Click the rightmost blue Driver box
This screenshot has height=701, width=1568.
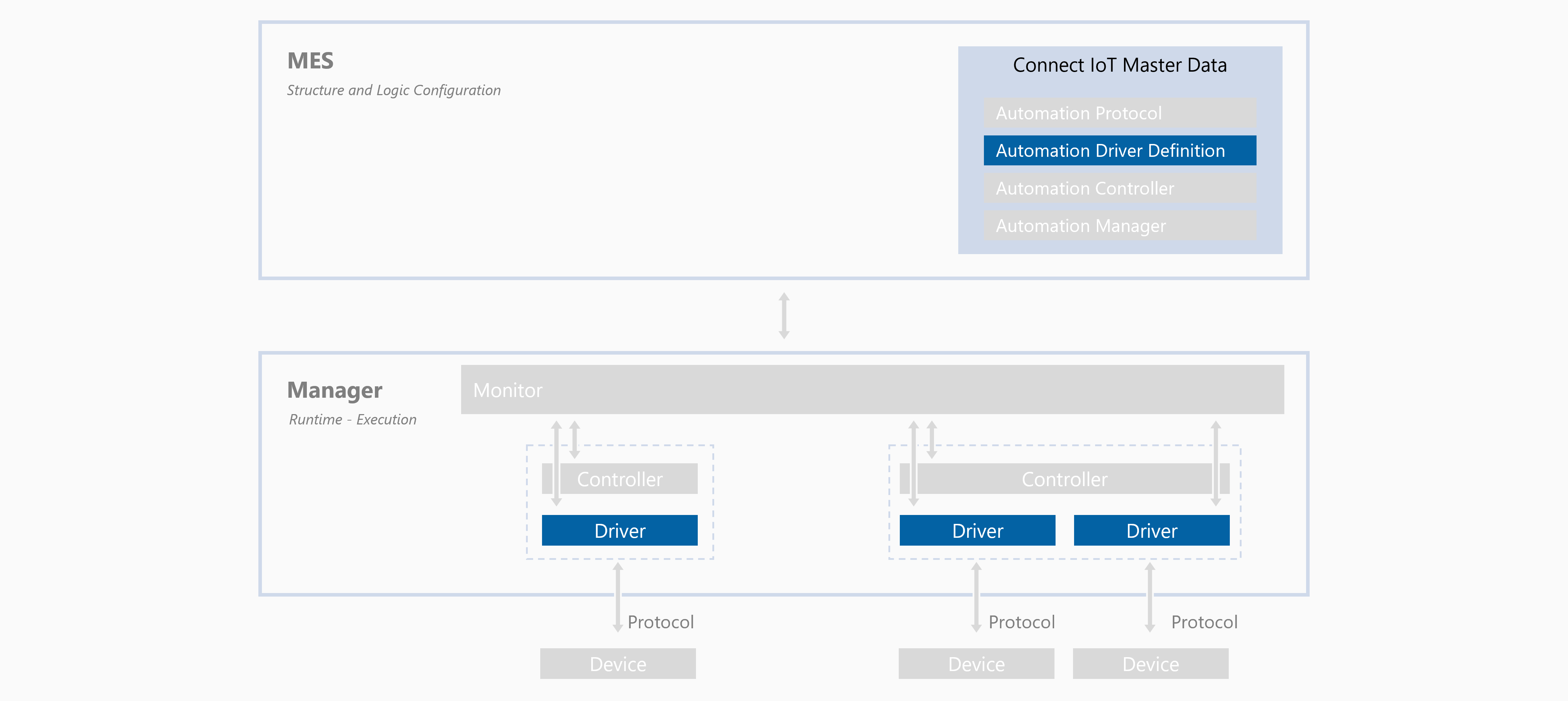pos(1151,531)
